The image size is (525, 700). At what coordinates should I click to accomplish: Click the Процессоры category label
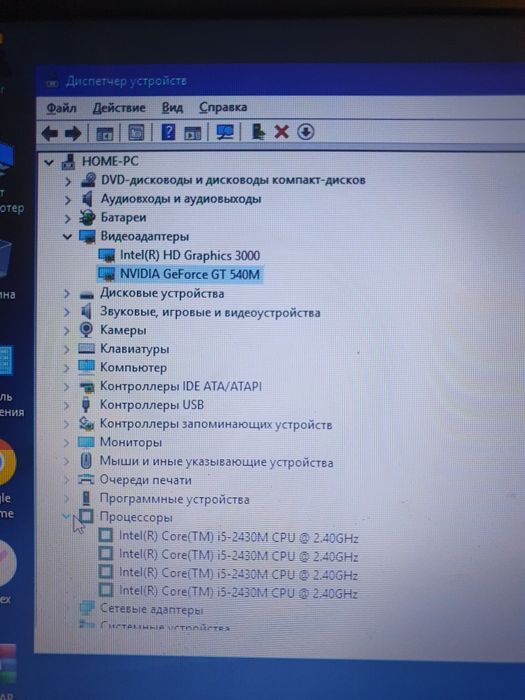click(x=136, y=517)
